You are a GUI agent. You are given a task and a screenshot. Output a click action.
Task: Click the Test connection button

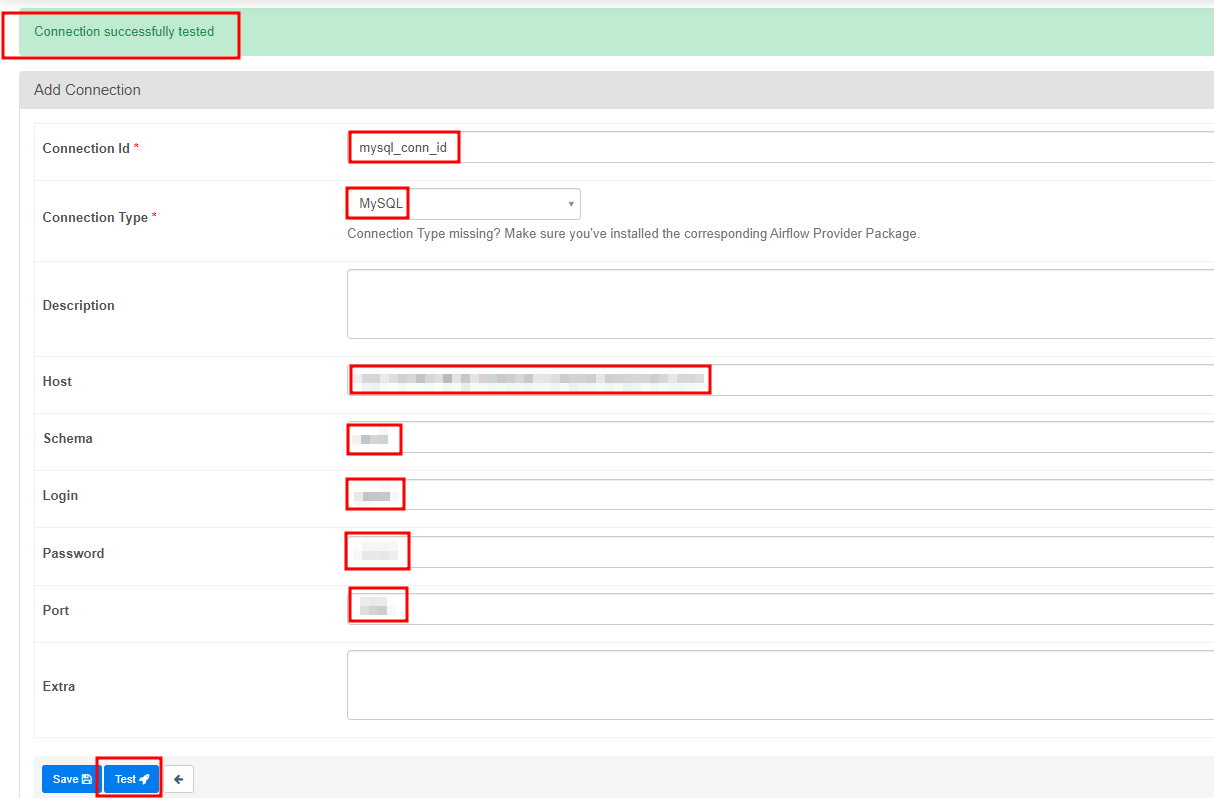pos(131,779)
